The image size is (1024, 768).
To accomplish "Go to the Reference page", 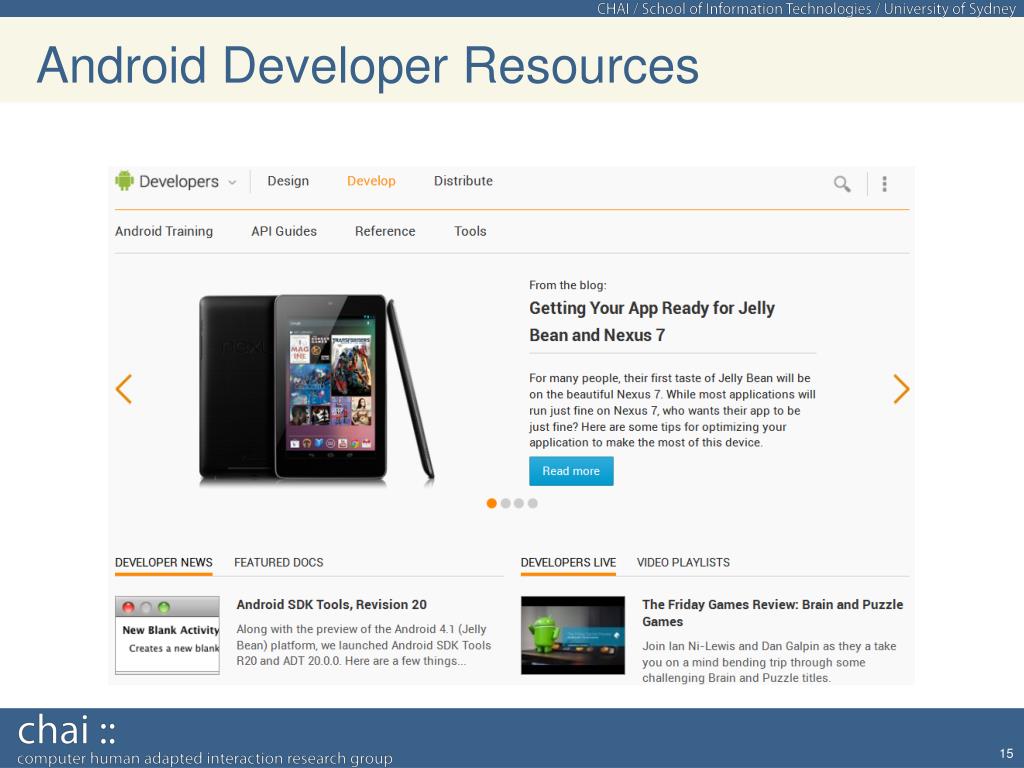I will [385, 231].
